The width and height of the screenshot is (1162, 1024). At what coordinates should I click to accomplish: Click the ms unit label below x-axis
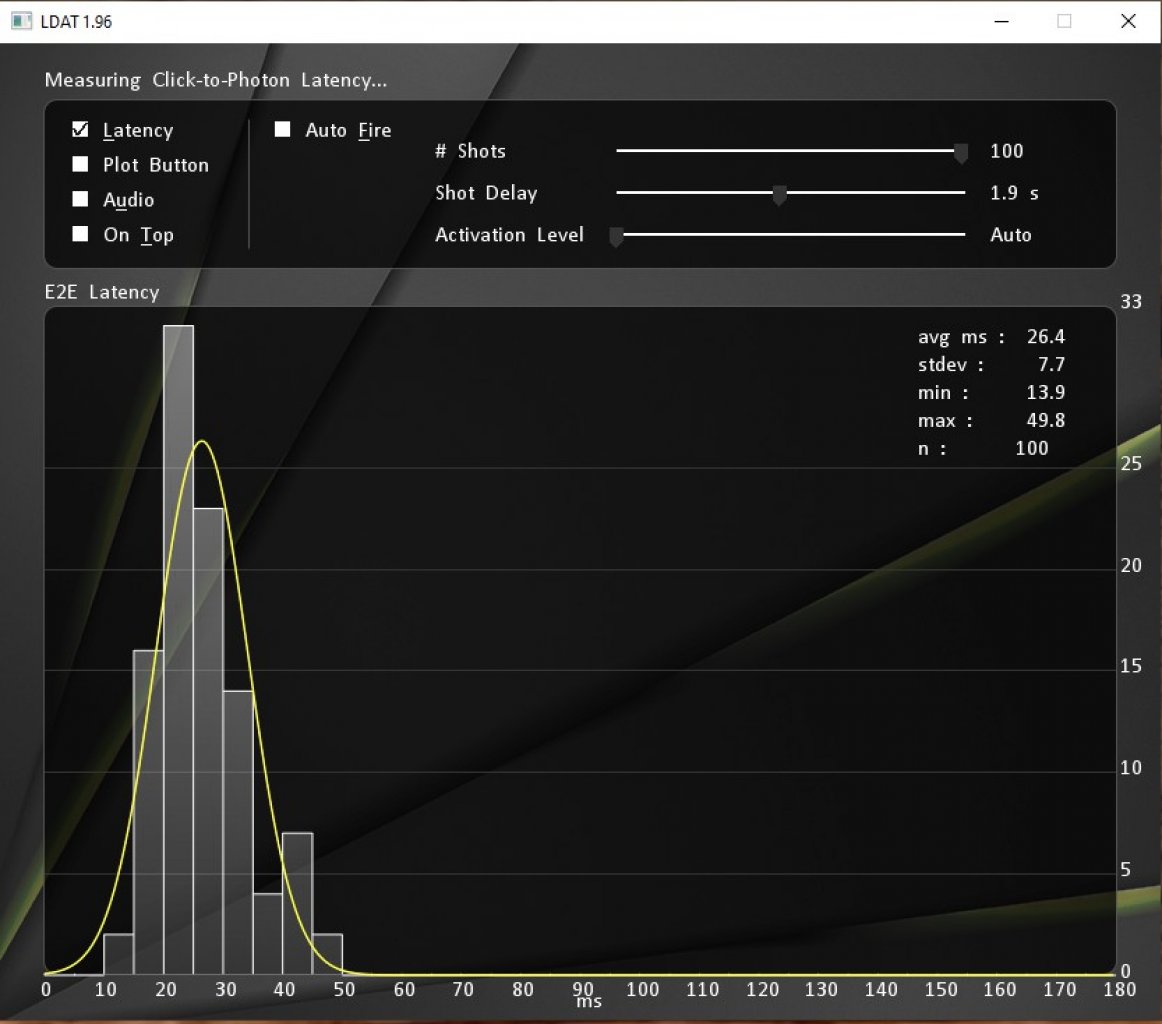(589, 1003)
